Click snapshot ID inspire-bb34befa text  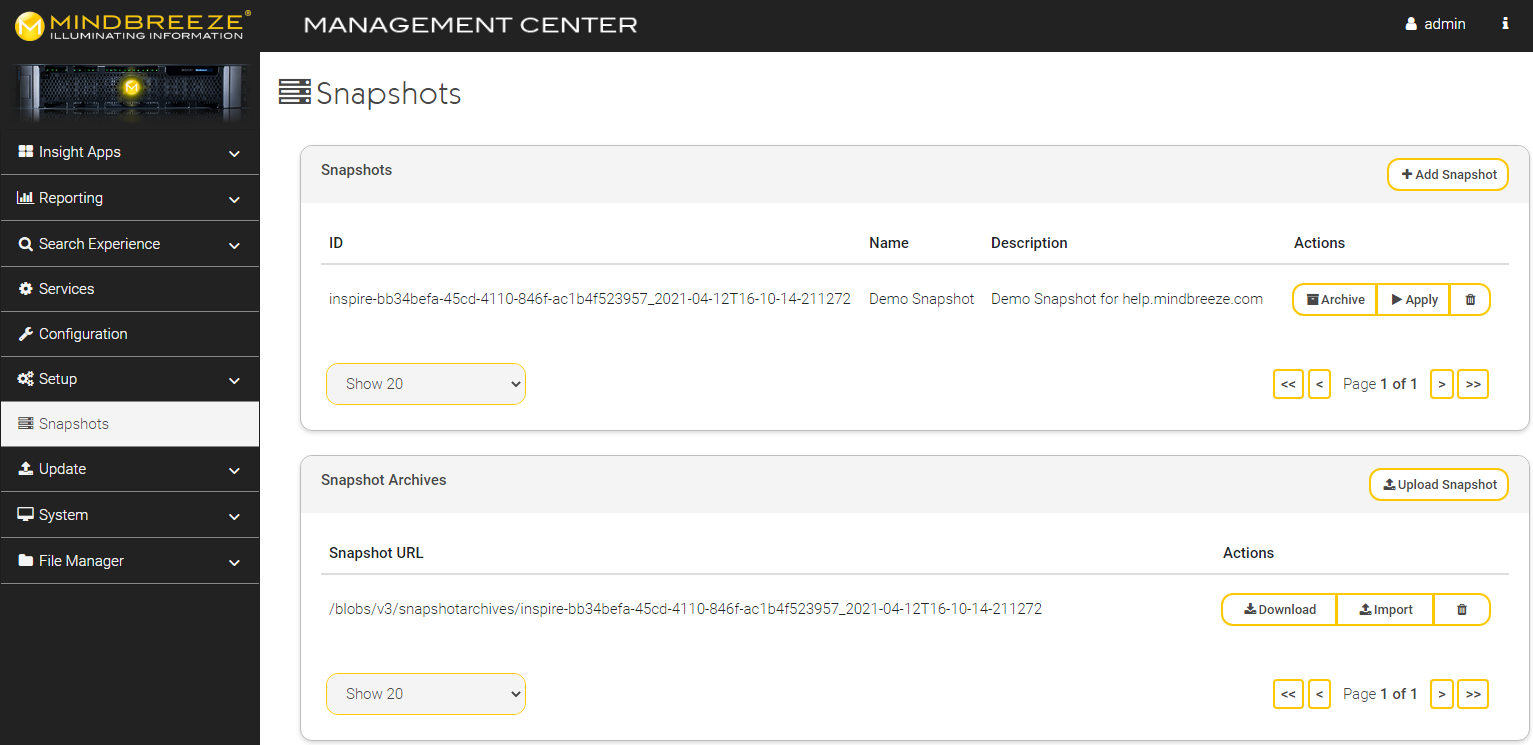590,299
